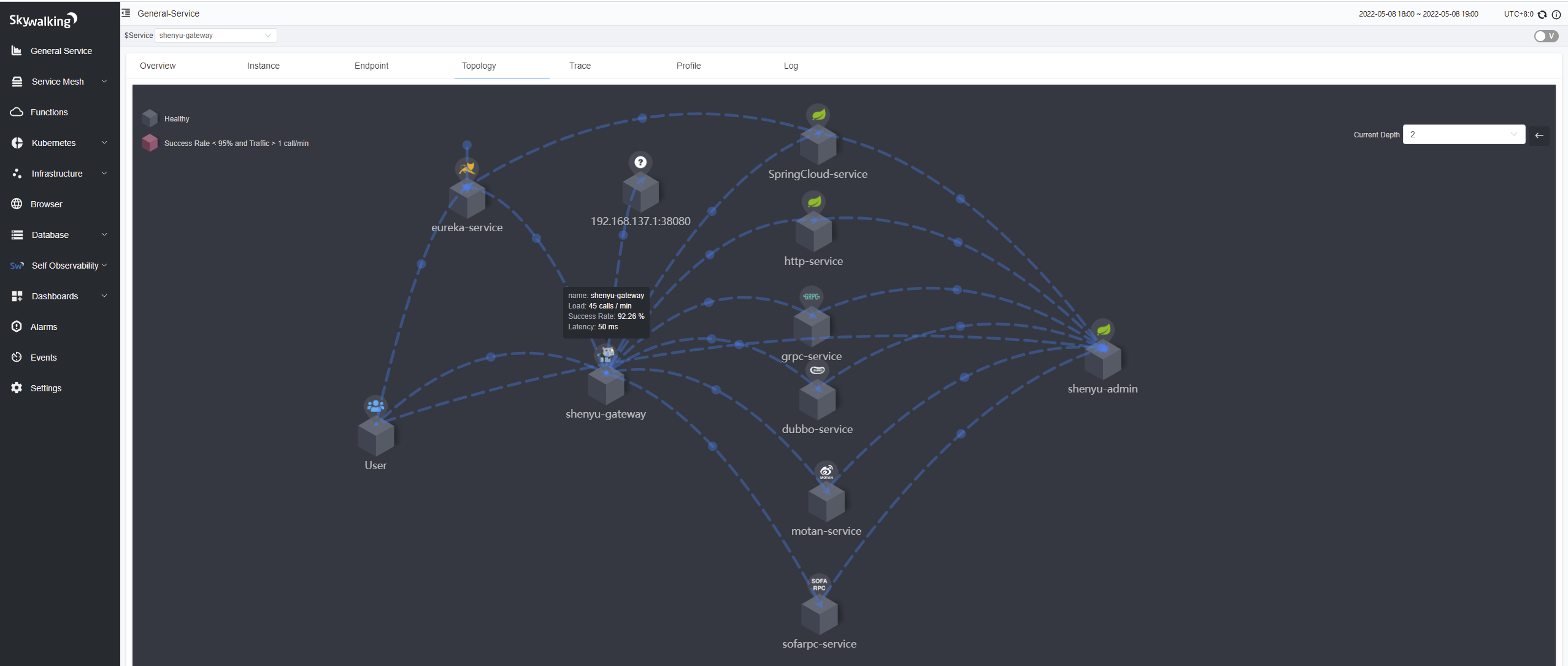Click the pink Success Rate legend cube
1568x666 pixels.
(150, 143)
